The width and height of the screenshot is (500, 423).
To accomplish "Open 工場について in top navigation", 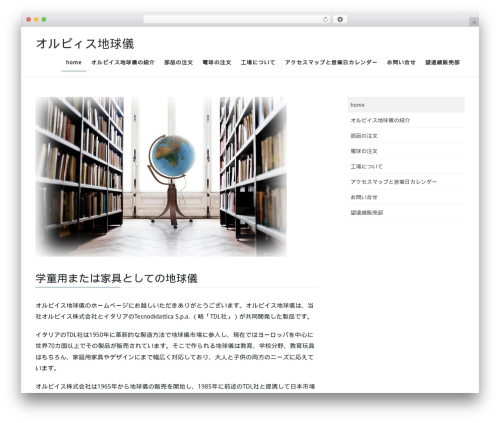I will coord(258,62).
